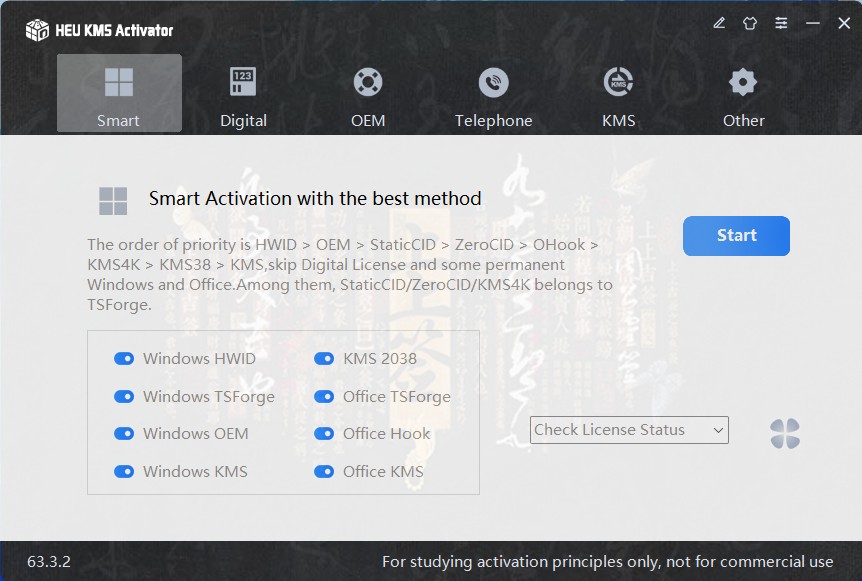Click the four-leaf clover icon
The width and height of the screenshot is (862, 581).
click(x=785, y=433)
